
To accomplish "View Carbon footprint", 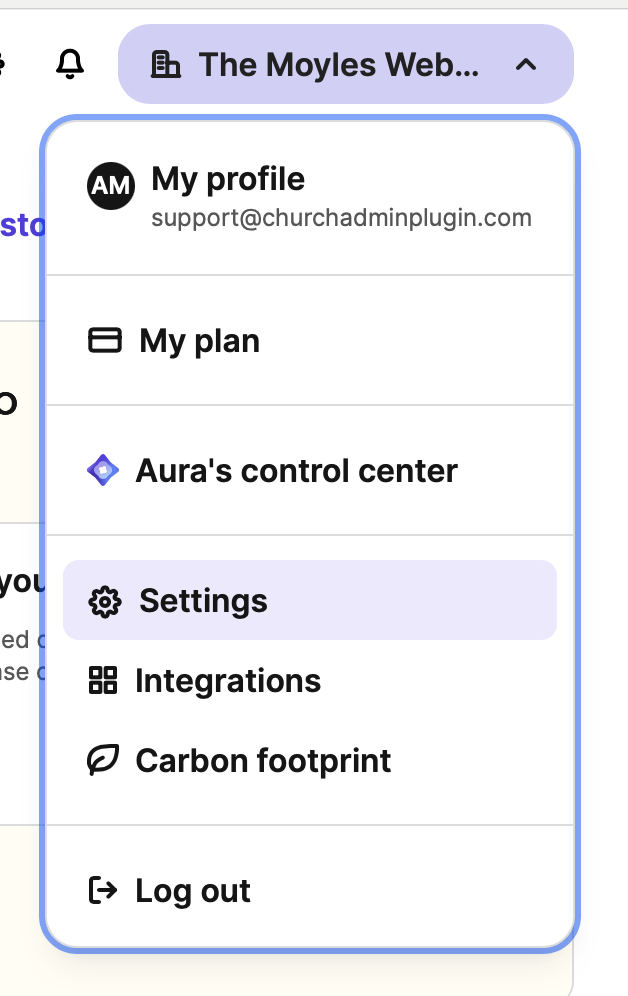I will click(x=263, y=761).
